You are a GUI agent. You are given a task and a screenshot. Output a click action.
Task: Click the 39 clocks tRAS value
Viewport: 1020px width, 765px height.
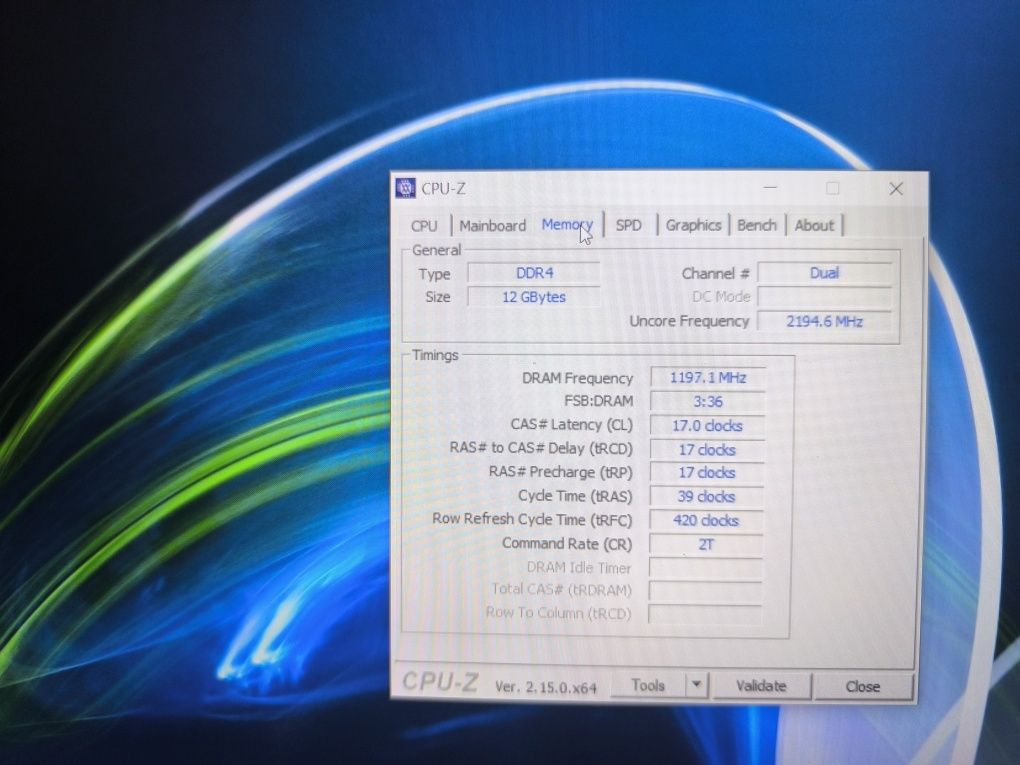point(706,497)
